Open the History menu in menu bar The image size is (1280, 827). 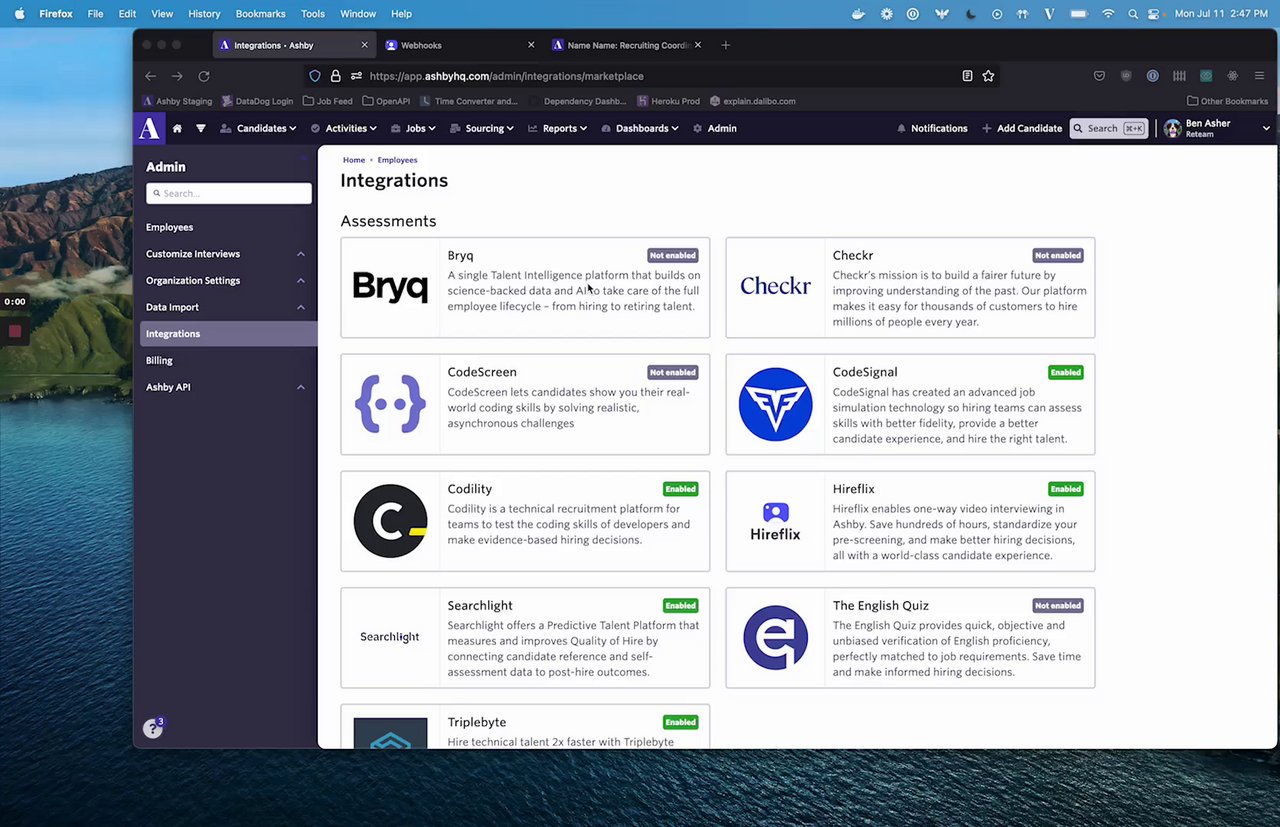pos(204,14)
